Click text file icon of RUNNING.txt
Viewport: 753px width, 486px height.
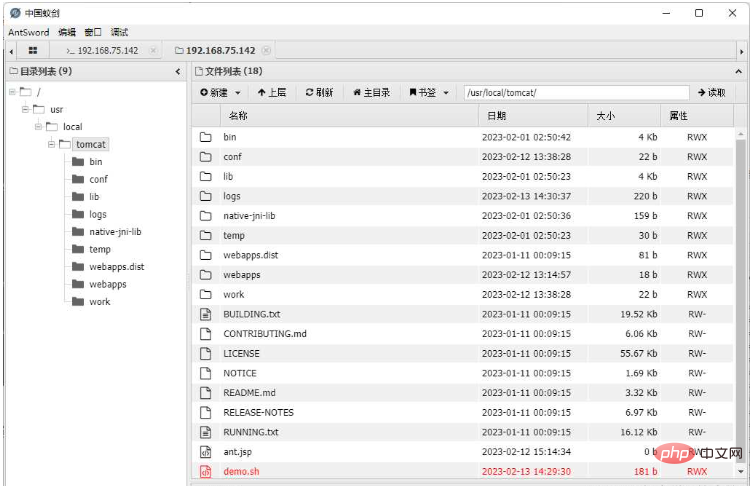click(206, 432)
